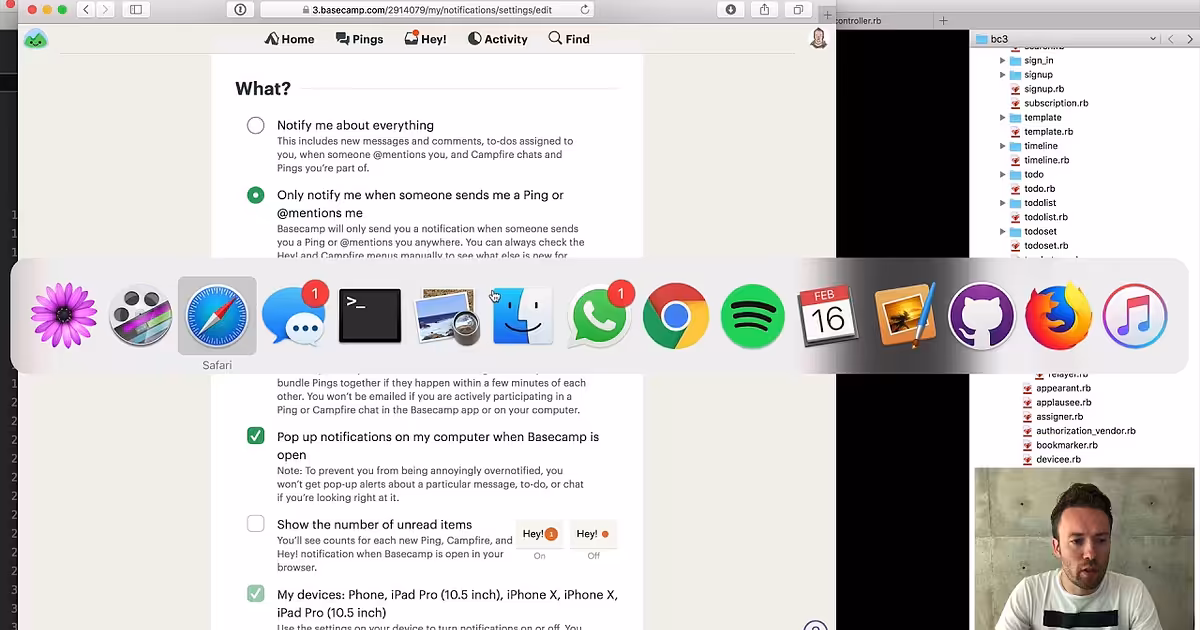1200x630 pixels.
Task: Go forward in Safari history
Action: click(105, 10)
